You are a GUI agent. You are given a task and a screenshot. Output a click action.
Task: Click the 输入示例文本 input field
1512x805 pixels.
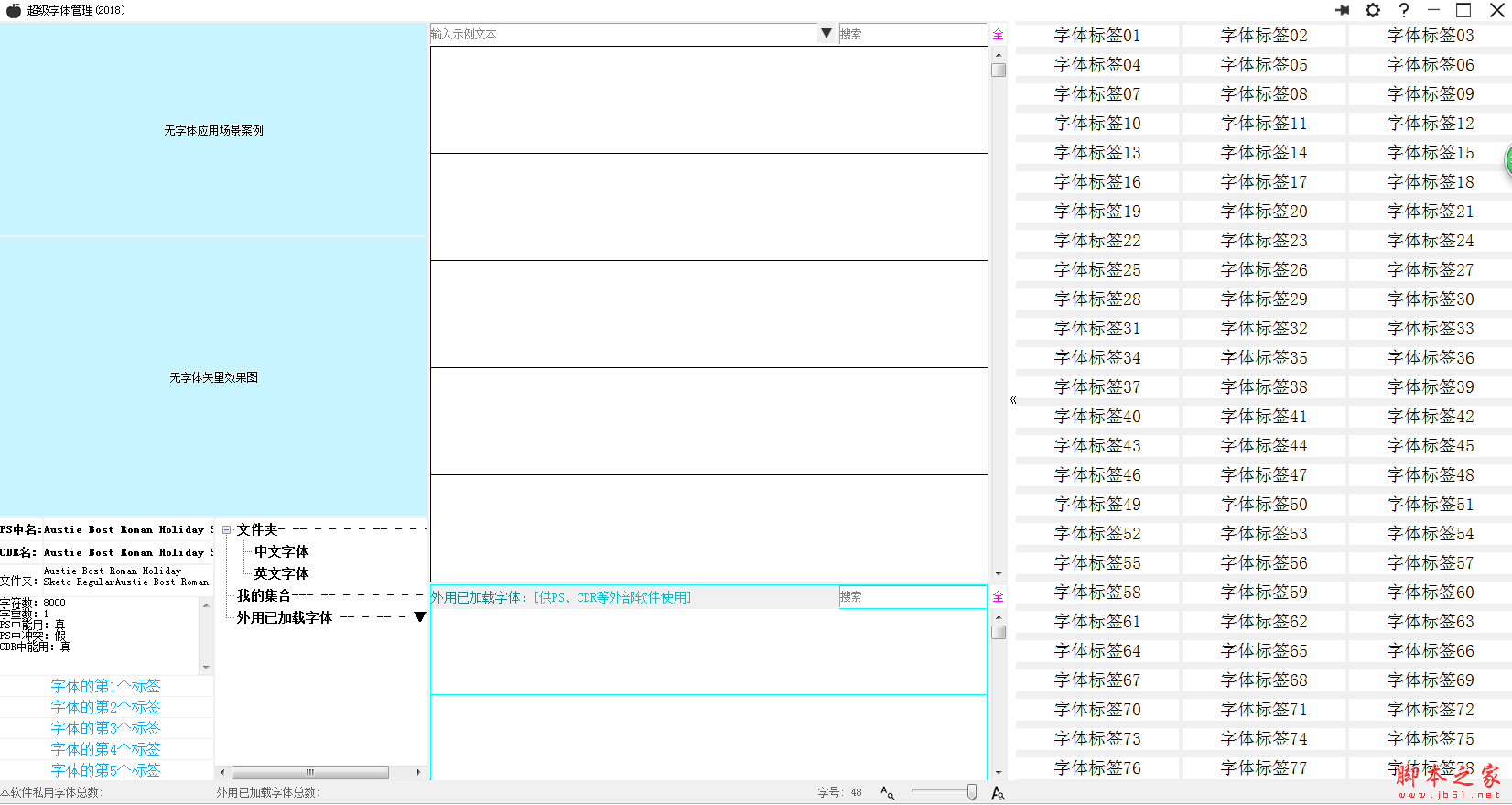point(622,34)
